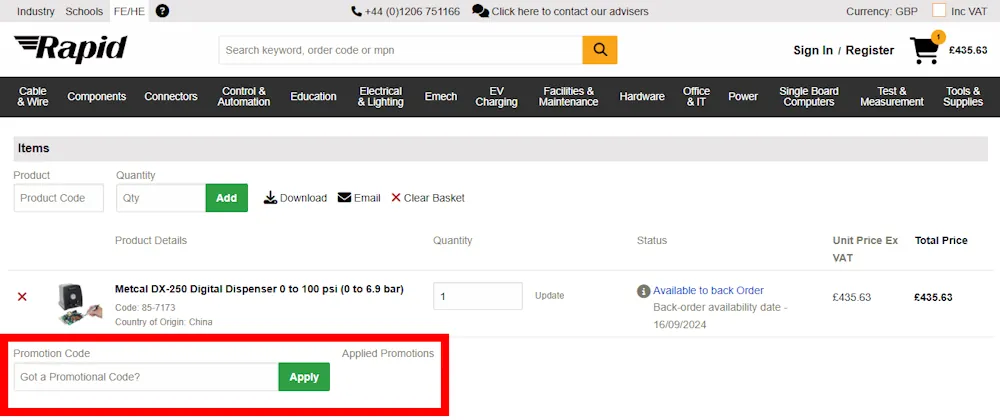The height and width of the screenshot is (420, 1000).
Task: Open the Single Board Computers menu
Action: click(x=809, y=96)
